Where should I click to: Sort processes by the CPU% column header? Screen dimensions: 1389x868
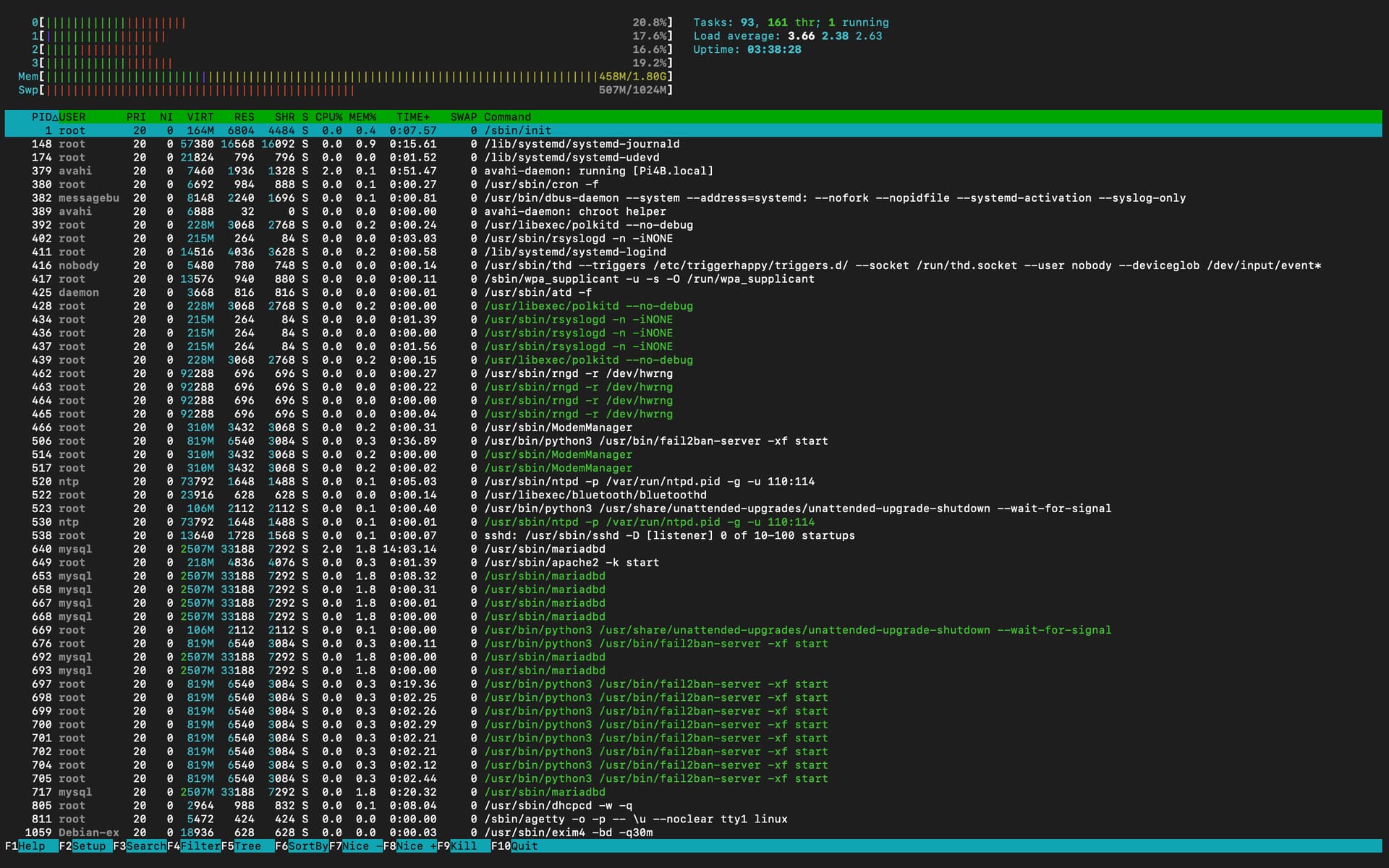point(328,117)
